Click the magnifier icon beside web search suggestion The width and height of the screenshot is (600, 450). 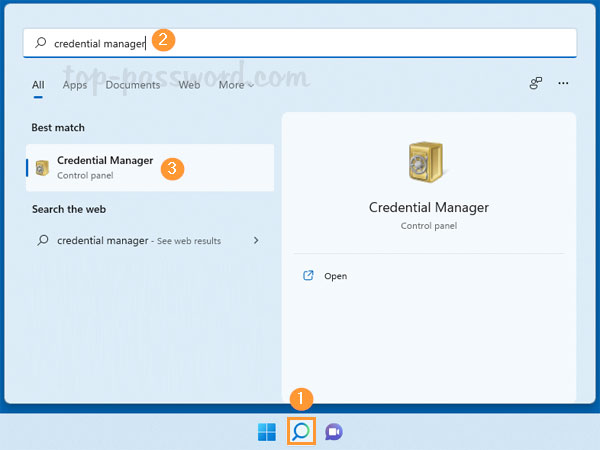(x=42, y=240)
